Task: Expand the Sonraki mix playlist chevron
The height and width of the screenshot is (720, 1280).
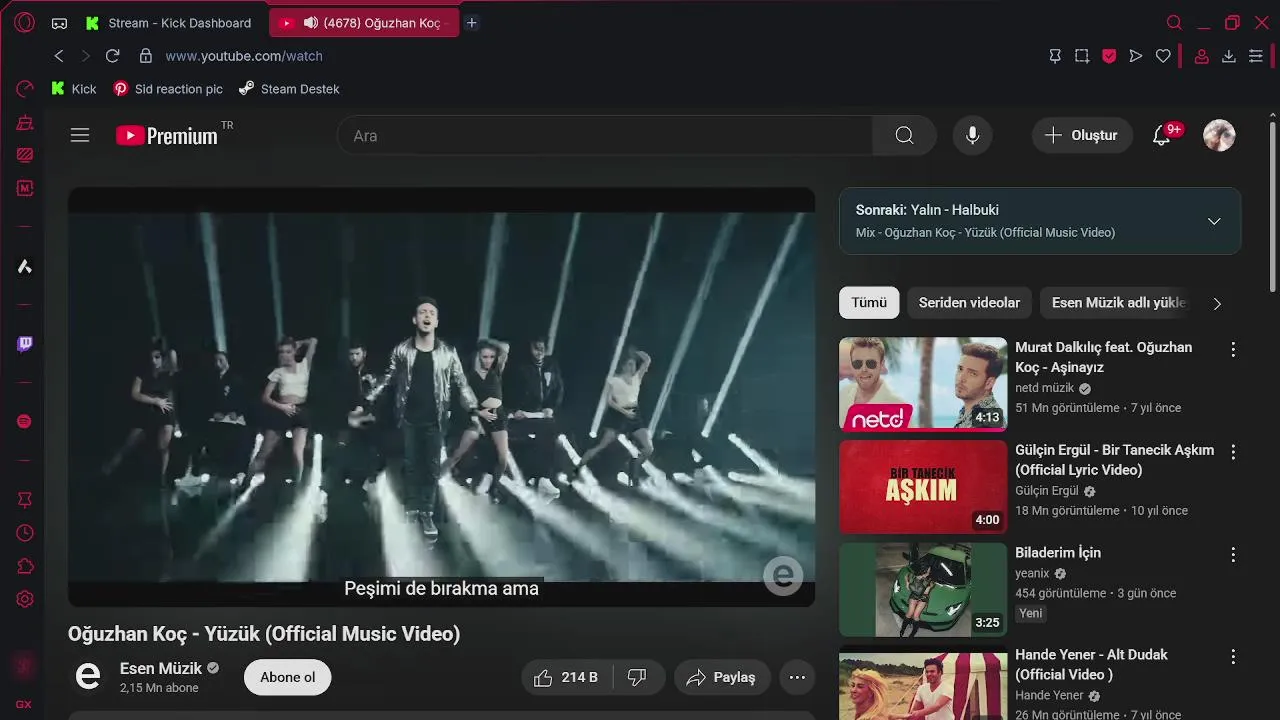Action: click(1214, 221)
